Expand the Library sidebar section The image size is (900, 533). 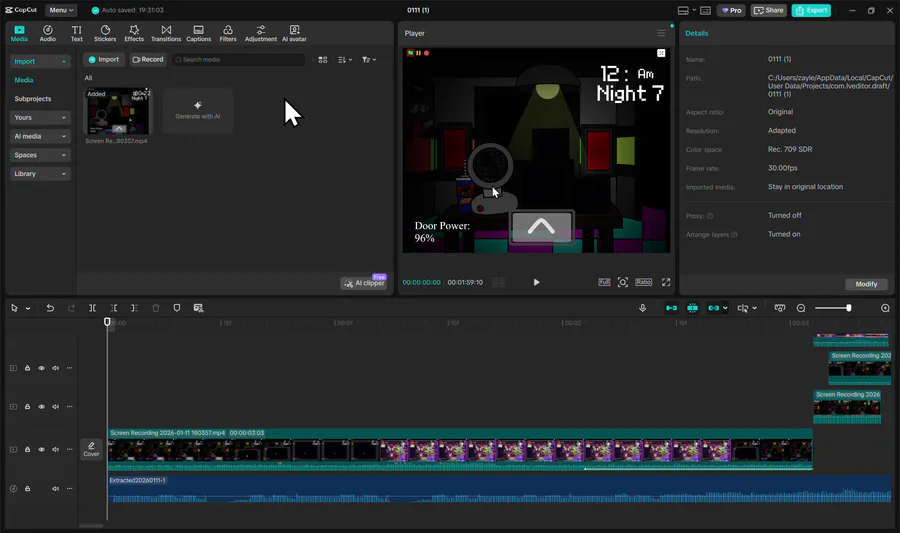[x=40, y=174]
